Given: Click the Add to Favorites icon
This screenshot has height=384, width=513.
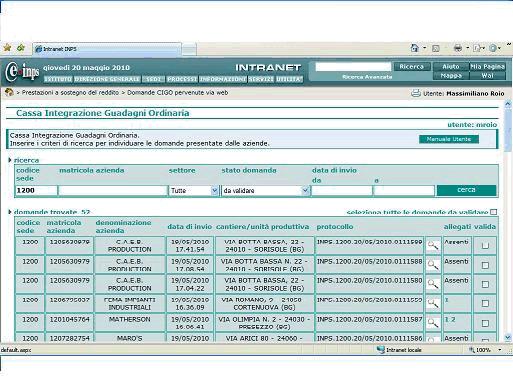Looking at the screenshot, I should [x=21, y=48].
